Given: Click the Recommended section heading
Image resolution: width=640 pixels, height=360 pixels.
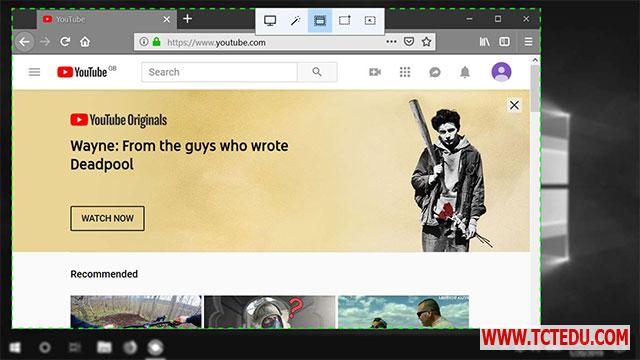Looking at the screenshot, I should (x=104, y=274).
